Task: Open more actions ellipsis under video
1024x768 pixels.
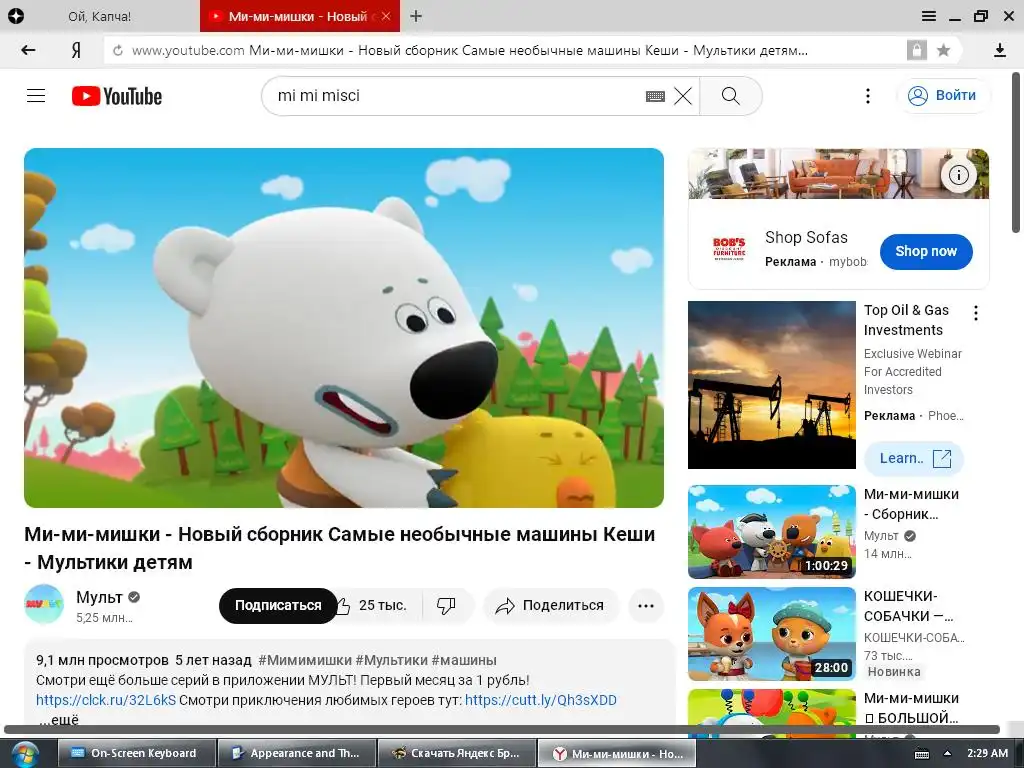Action: 646,605
